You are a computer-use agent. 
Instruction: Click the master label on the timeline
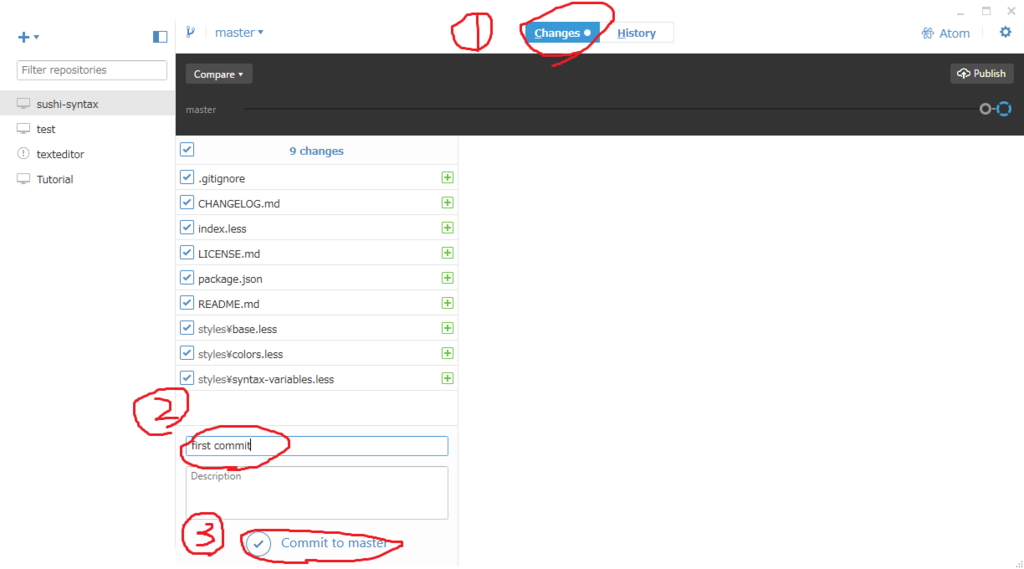click(200, 110)
